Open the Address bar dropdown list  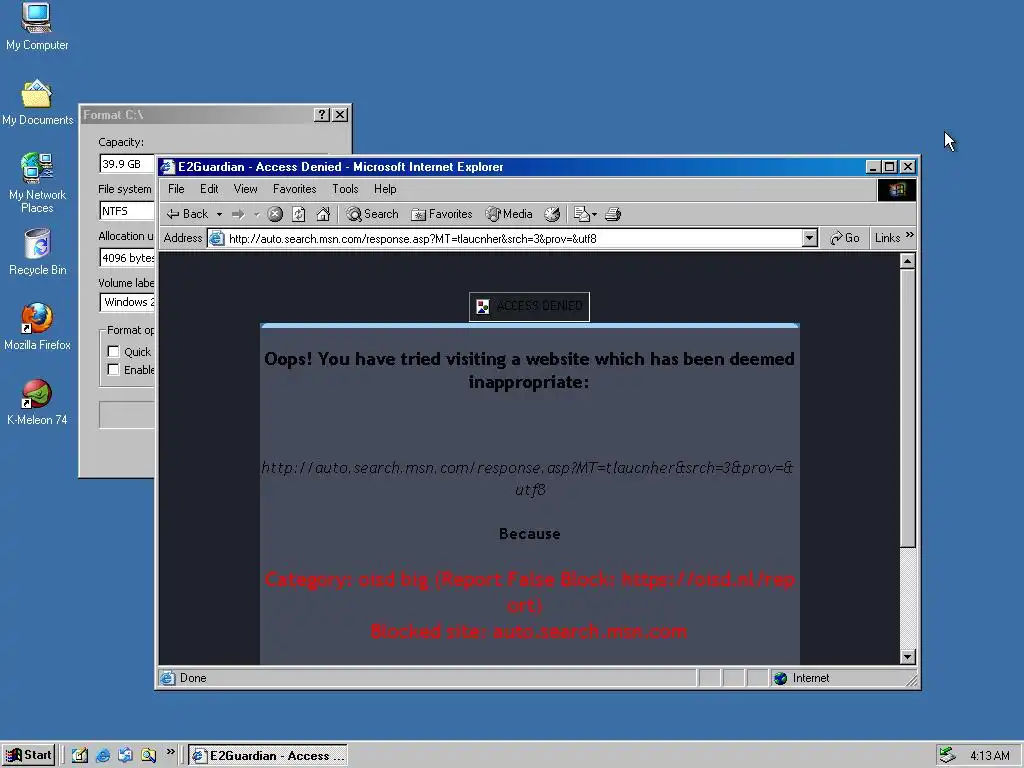(x=810, y=238)
